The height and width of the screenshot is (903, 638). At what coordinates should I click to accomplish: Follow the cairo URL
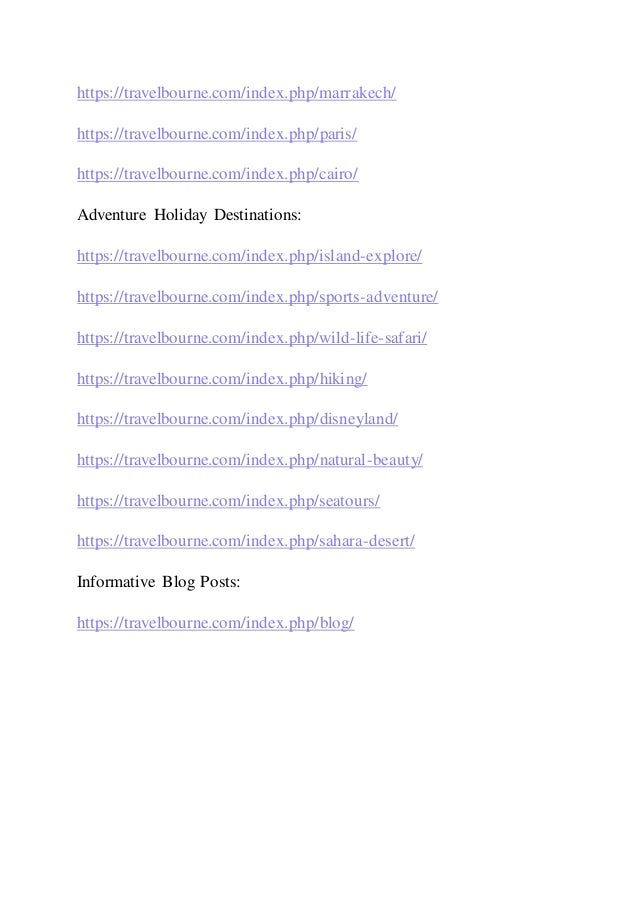click(x=218, y=174)
